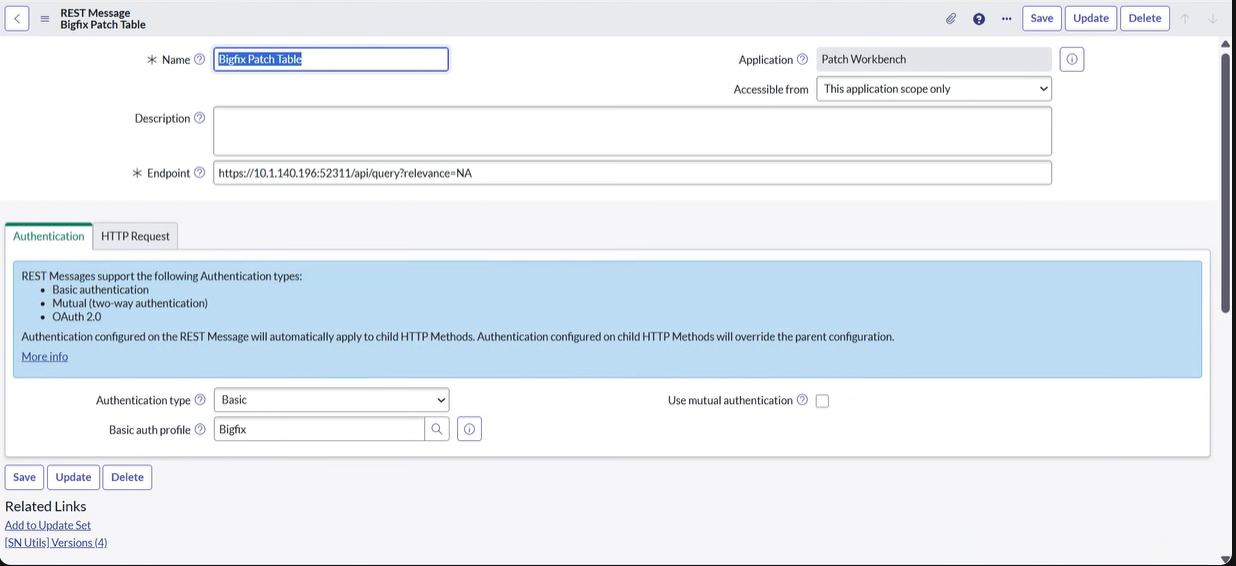Open [SN Utils] Versions (4) link
This screenshot has width=1236, height=566.
coord(56,542)
